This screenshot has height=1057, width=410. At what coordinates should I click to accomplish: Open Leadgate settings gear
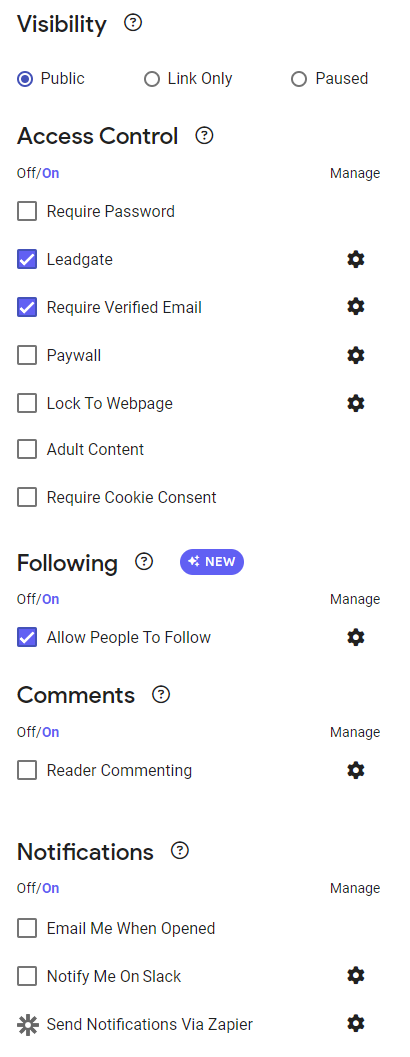pyautogui.click(x=355, y=259)
